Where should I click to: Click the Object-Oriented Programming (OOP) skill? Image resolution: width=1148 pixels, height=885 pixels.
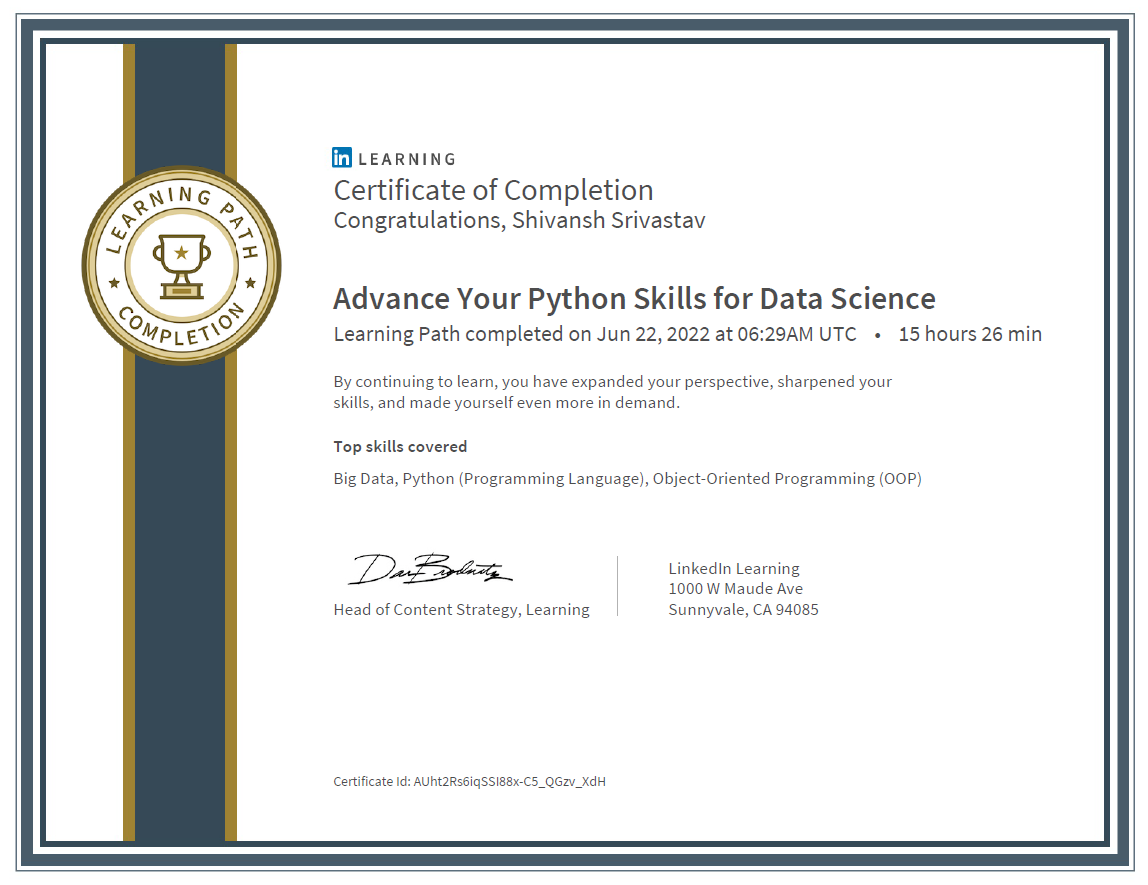pyautogui.click(x=784, y=479)
